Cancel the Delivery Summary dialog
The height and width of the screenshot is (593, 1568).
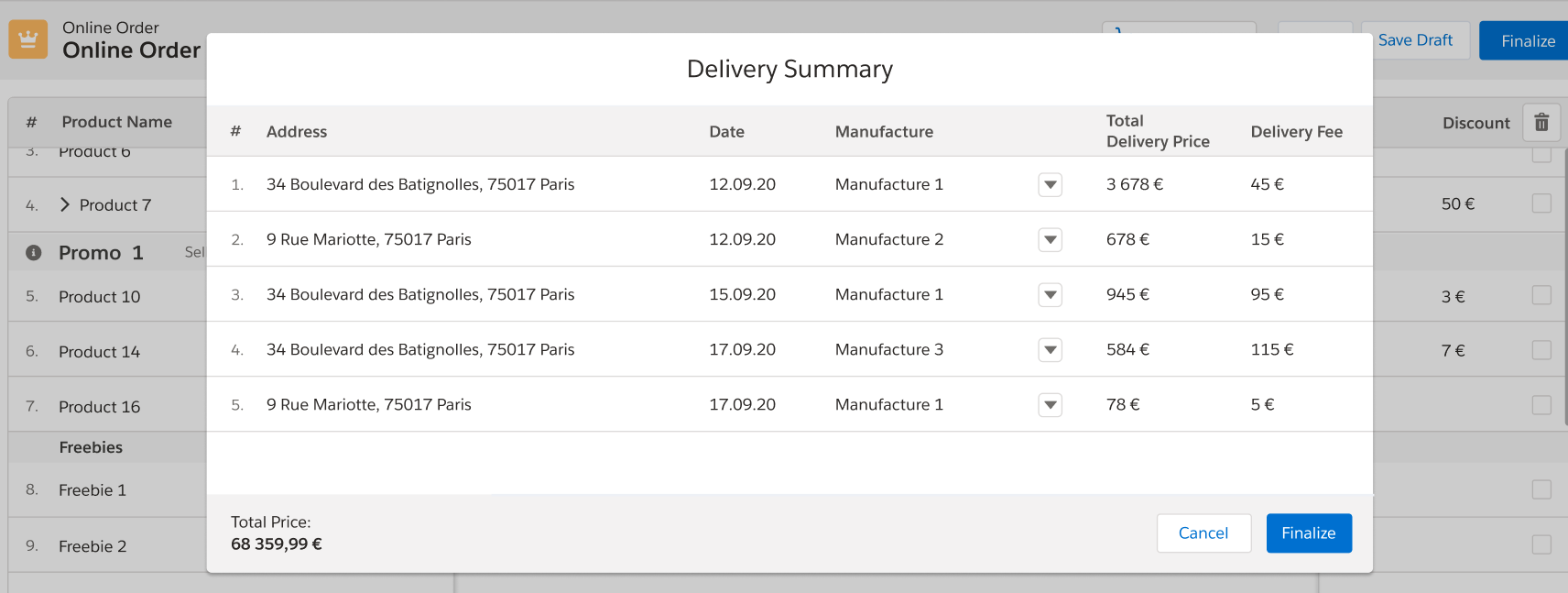(x=1203, y=533)
